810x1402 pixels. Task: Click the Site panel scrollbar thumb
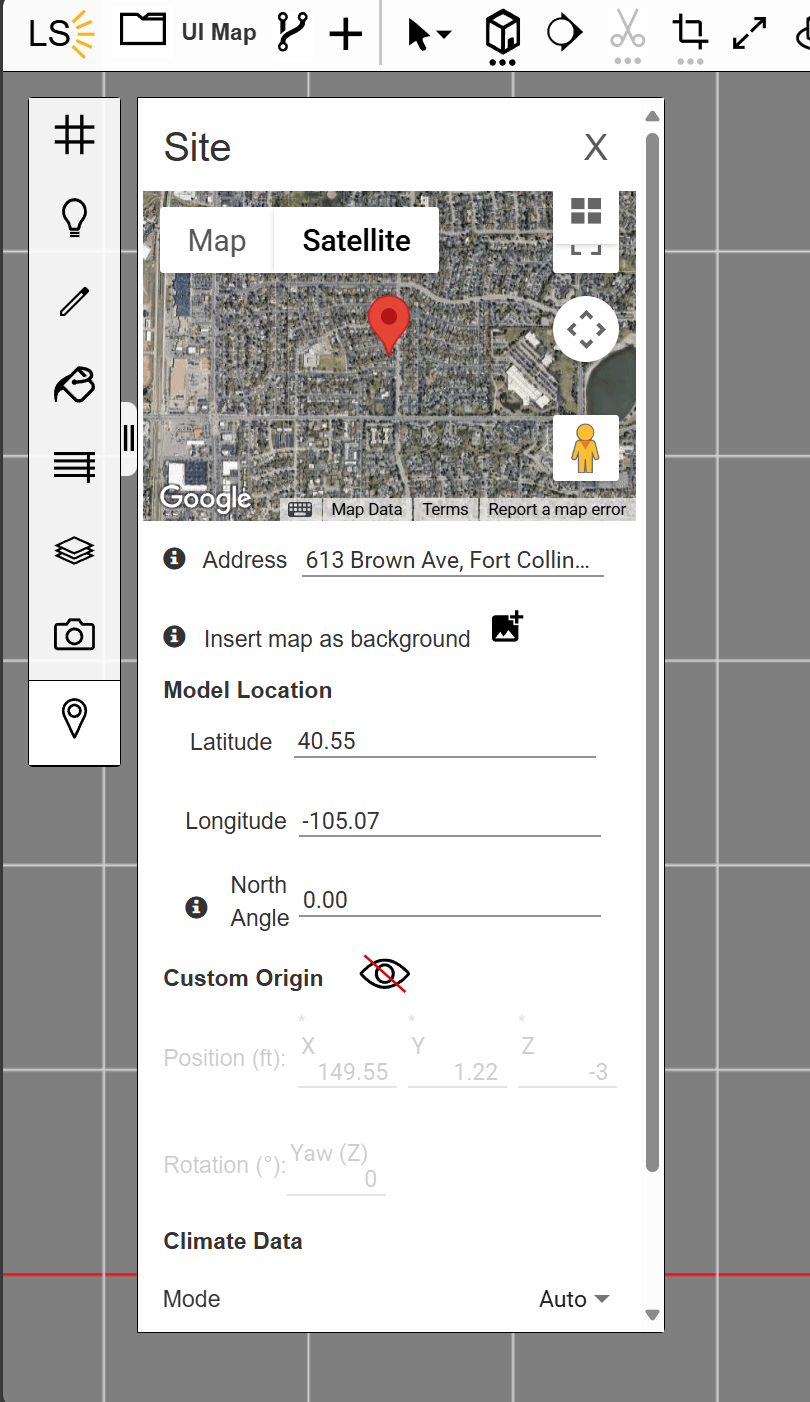(652, 652)
